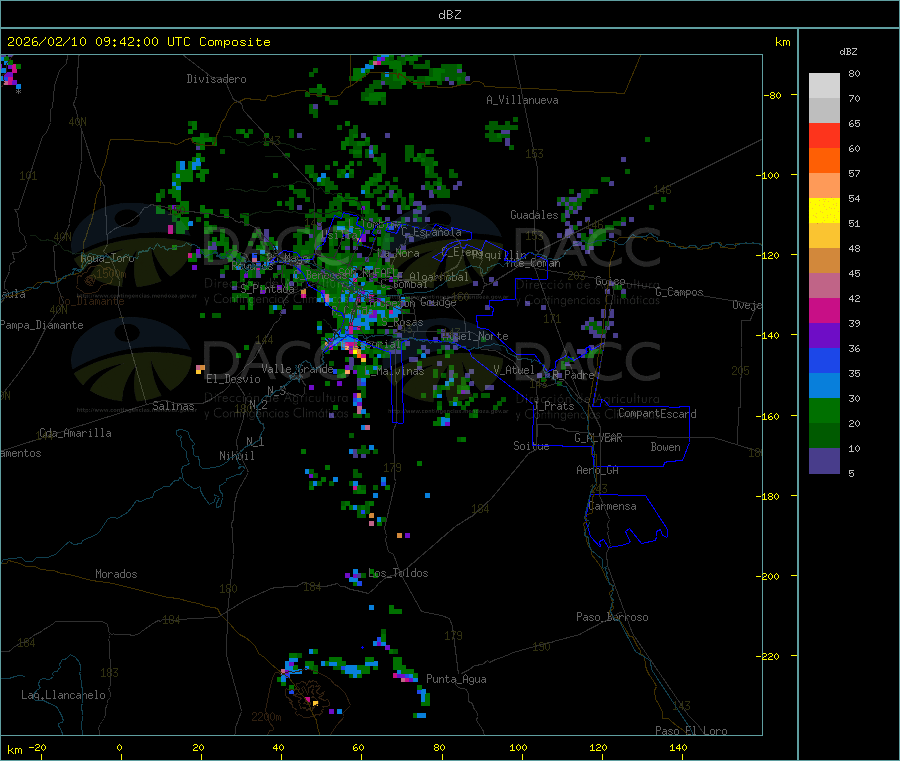Click the Guadales location label
Image resolution: width=900 pixels, height=761 pixels.
pyautogui.click(x=534, y=215)
